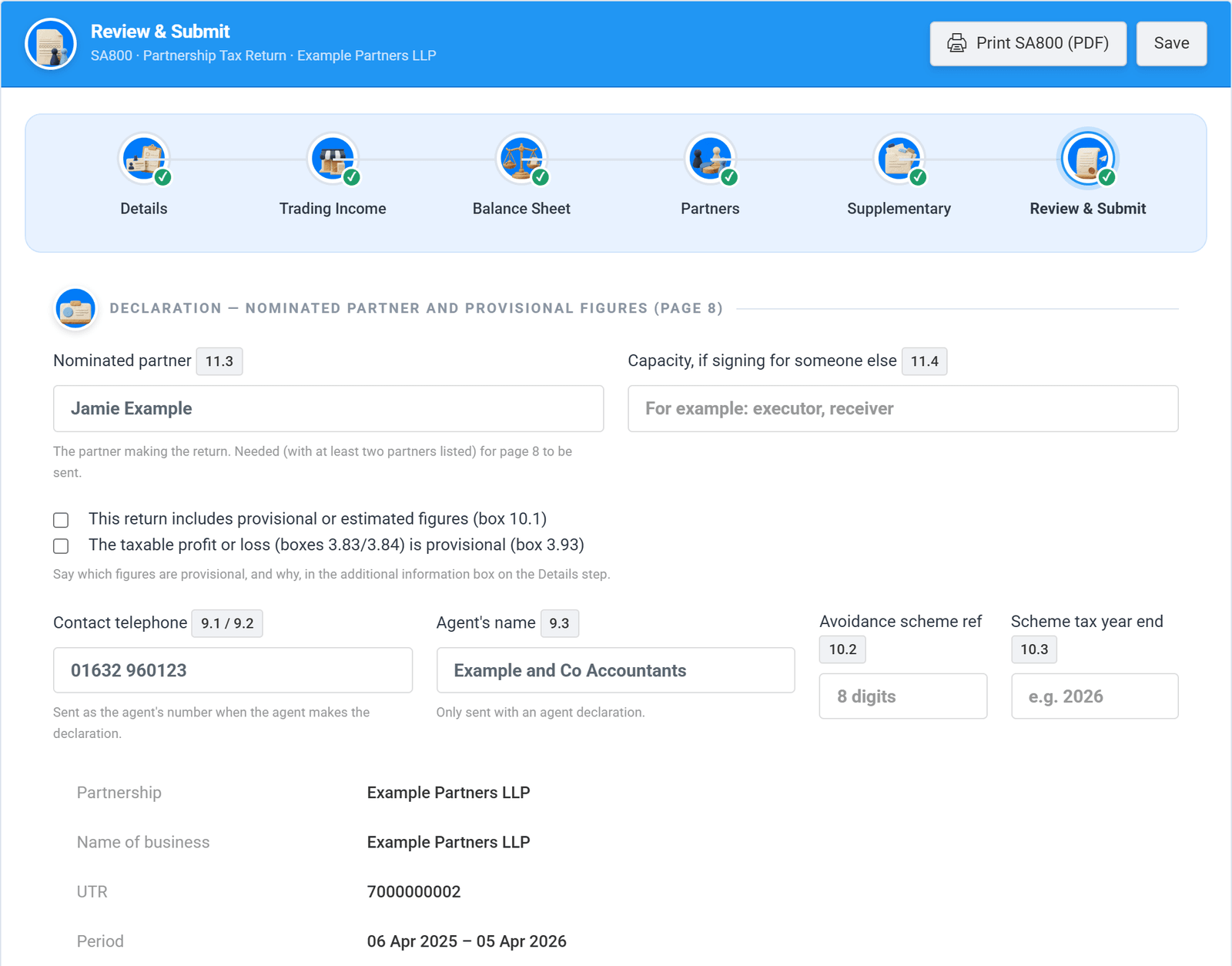This screenshot has height=966, width=1232.
Task: Click the Review & Submit header document icon
Action: click(x=51, y=44)
